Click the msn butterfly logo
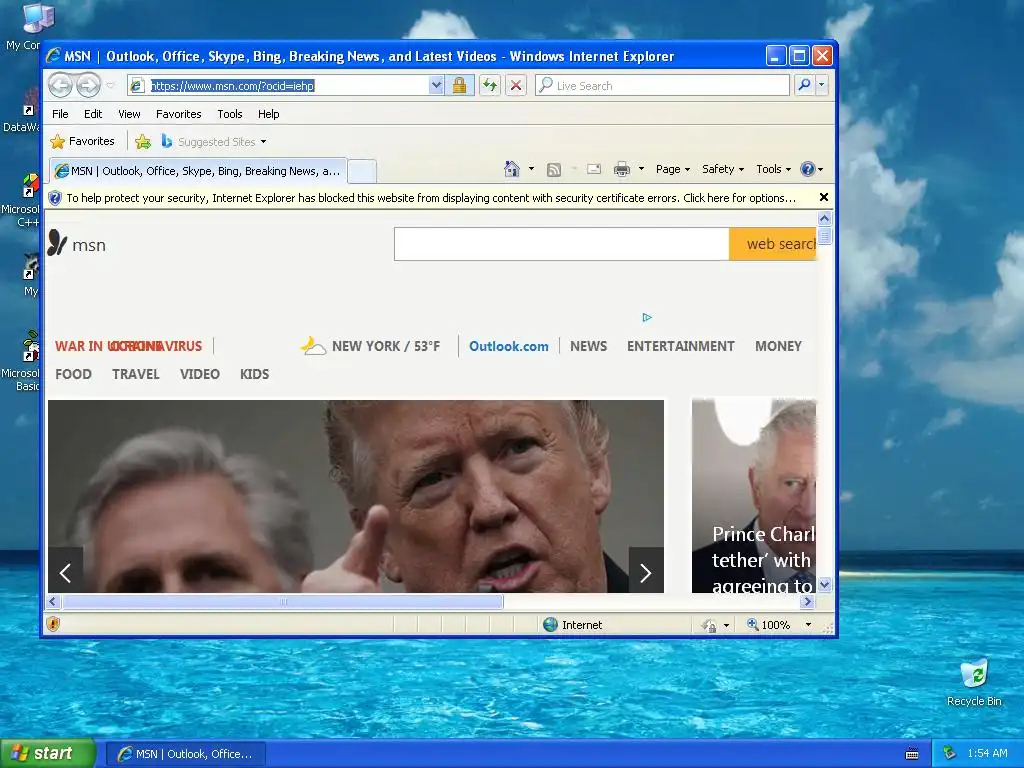The width and height of the screenshot is (1024, 768). 77,244
